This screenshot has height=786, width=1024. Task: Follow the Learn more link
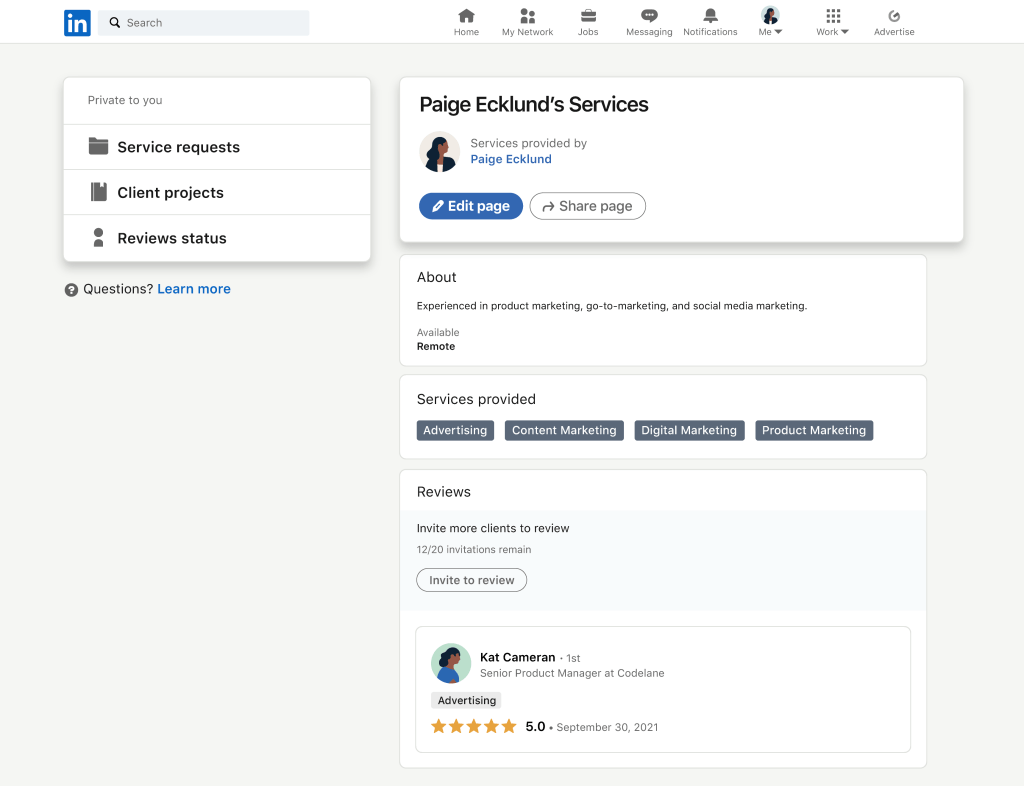pyautogui.click(x=194, y=289)
